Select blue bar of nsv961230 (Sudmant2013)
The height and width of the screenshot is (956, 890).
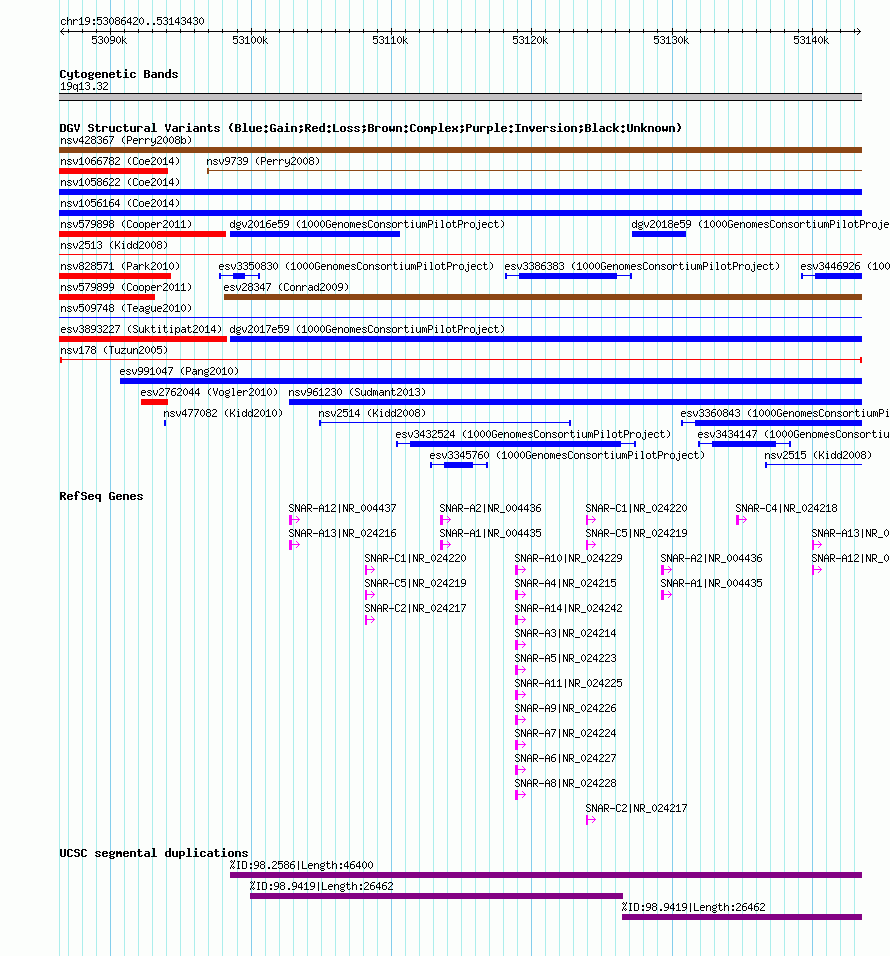click(575, 402)
